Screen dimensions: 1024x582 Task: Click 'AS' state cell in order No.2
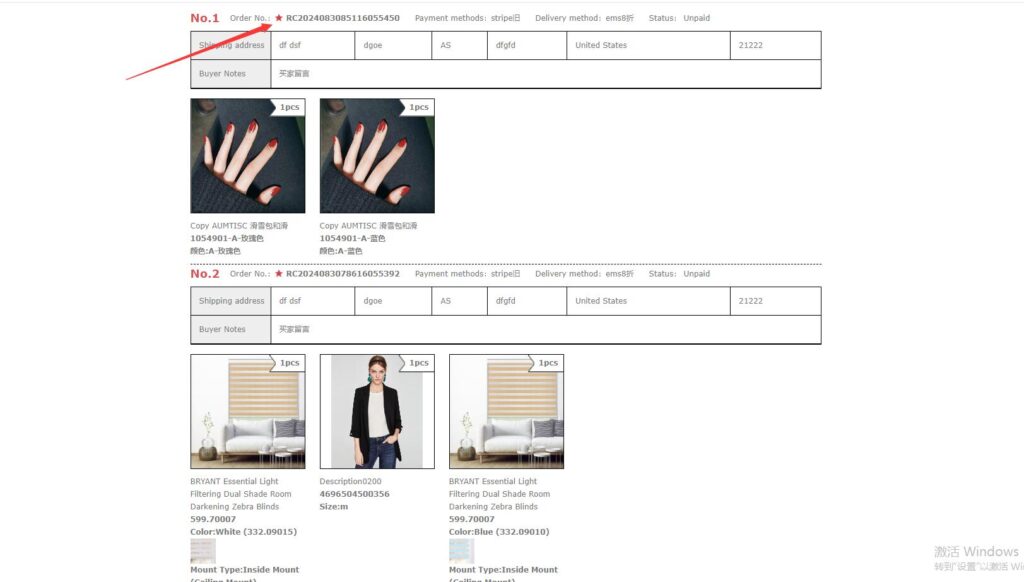pyautogui.click(x=459, y=301)
